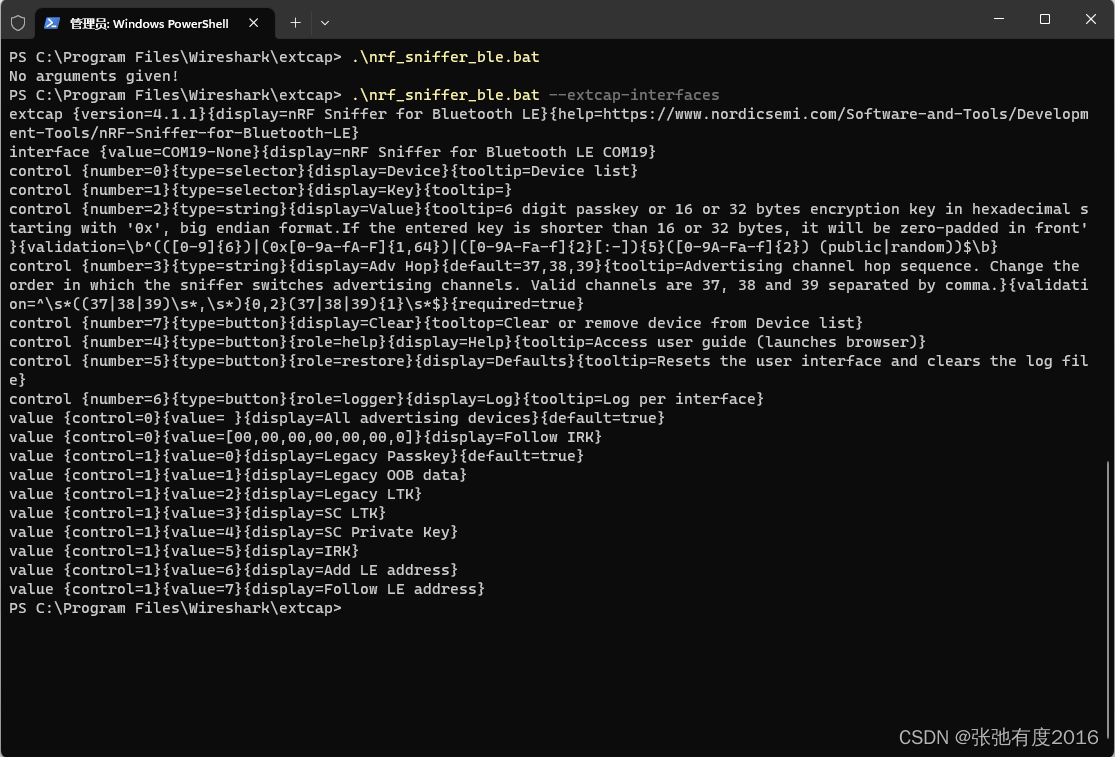
Task: Click the 'display=Defaults' control line
Action: [548, 370]
